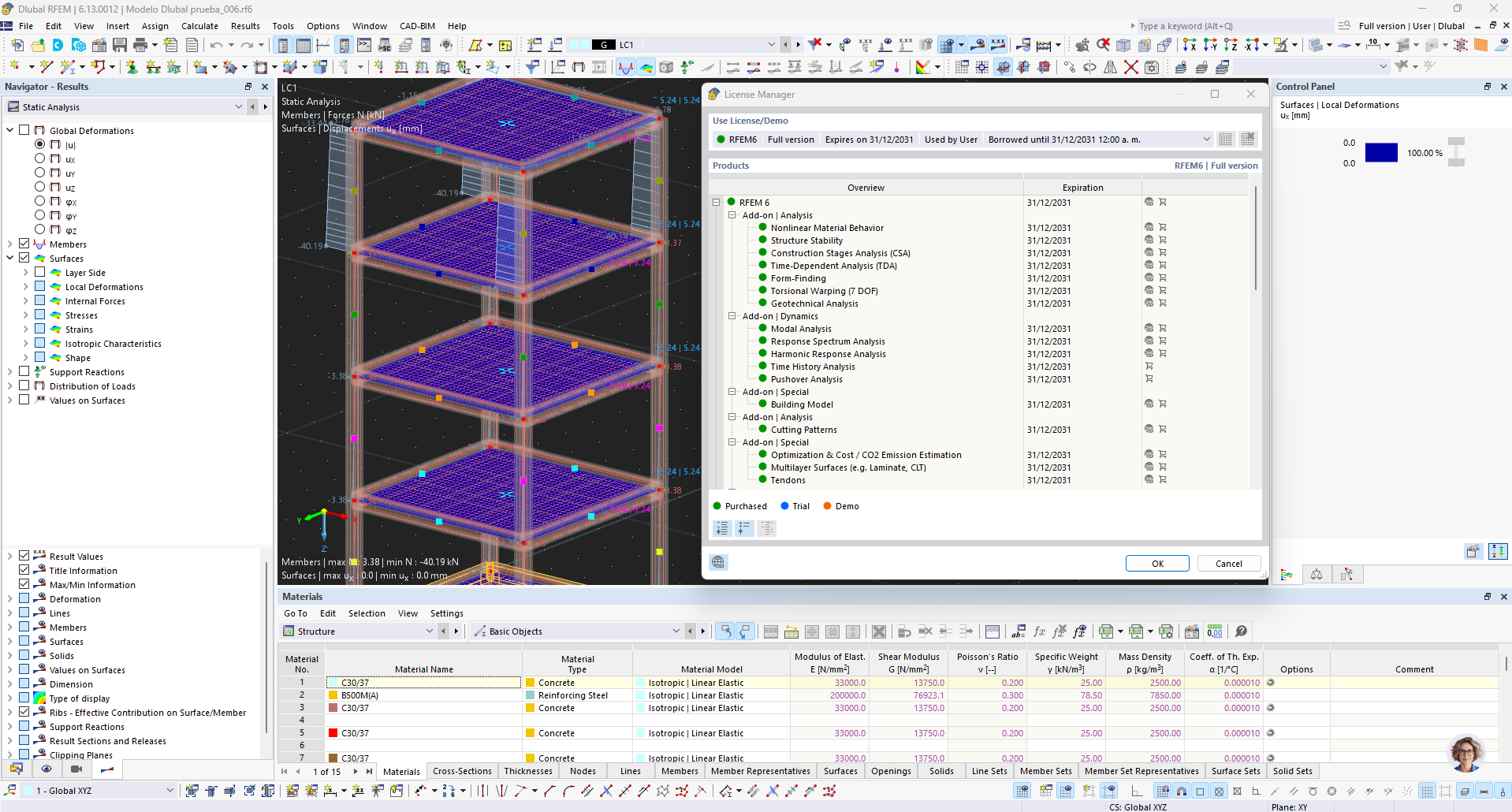Open the Calculate menu
Image resolution: width=1512 pixels, height=812 pixels.
tap(199, 26)
